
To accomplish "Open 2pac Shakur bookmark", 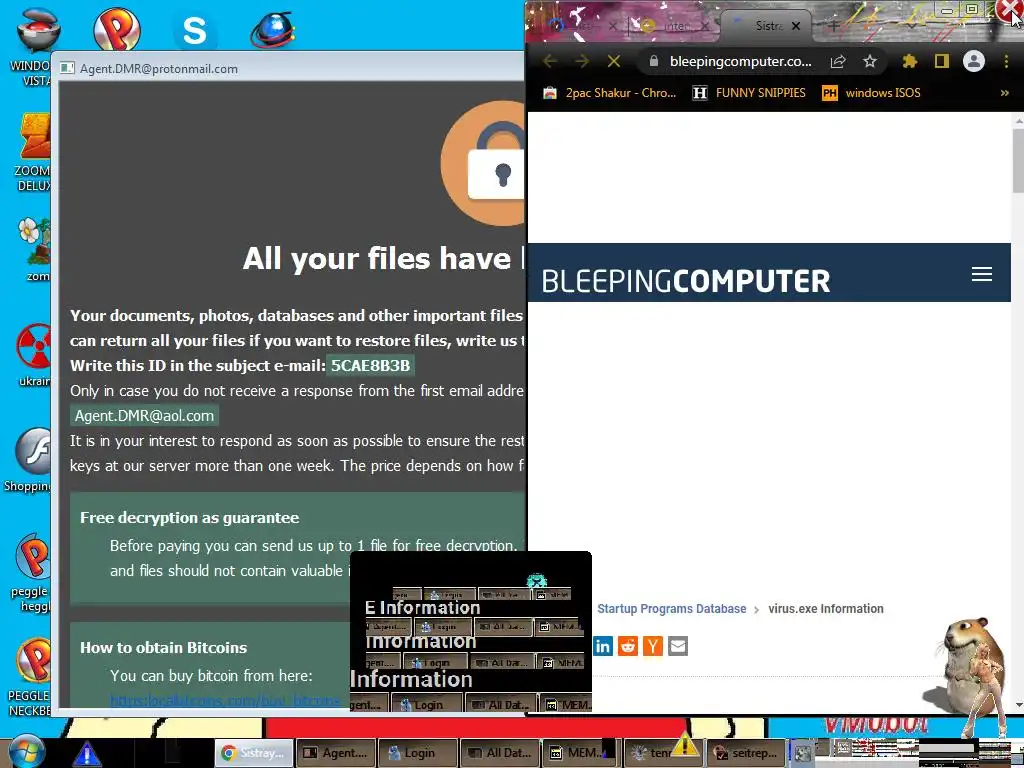I will [x=610, y=93].
